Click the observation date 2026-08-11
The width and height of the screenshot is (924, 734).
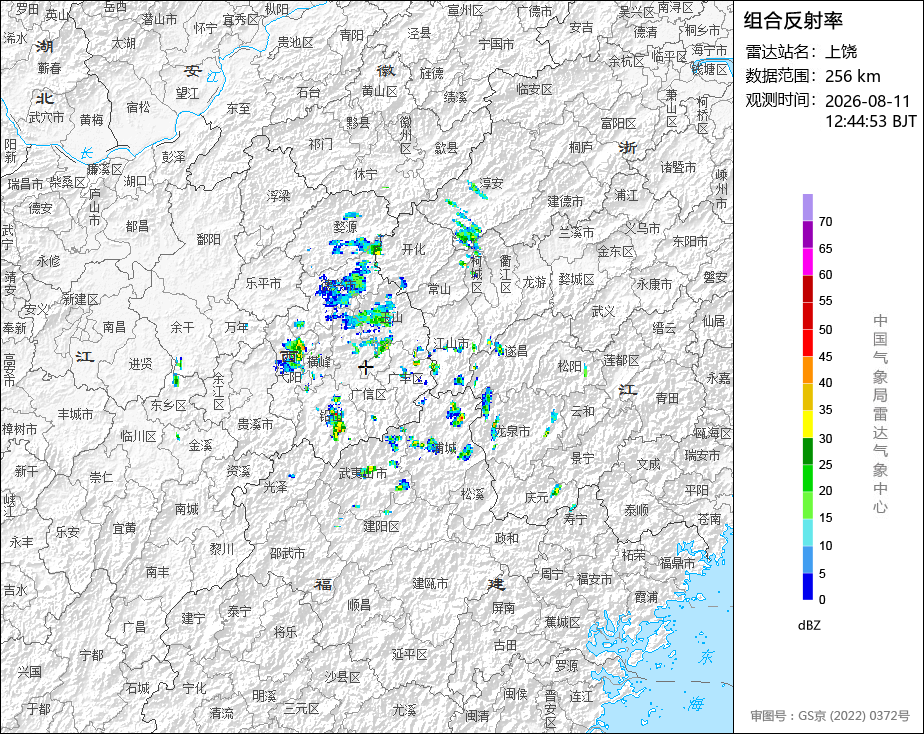[x=867, y=101]
